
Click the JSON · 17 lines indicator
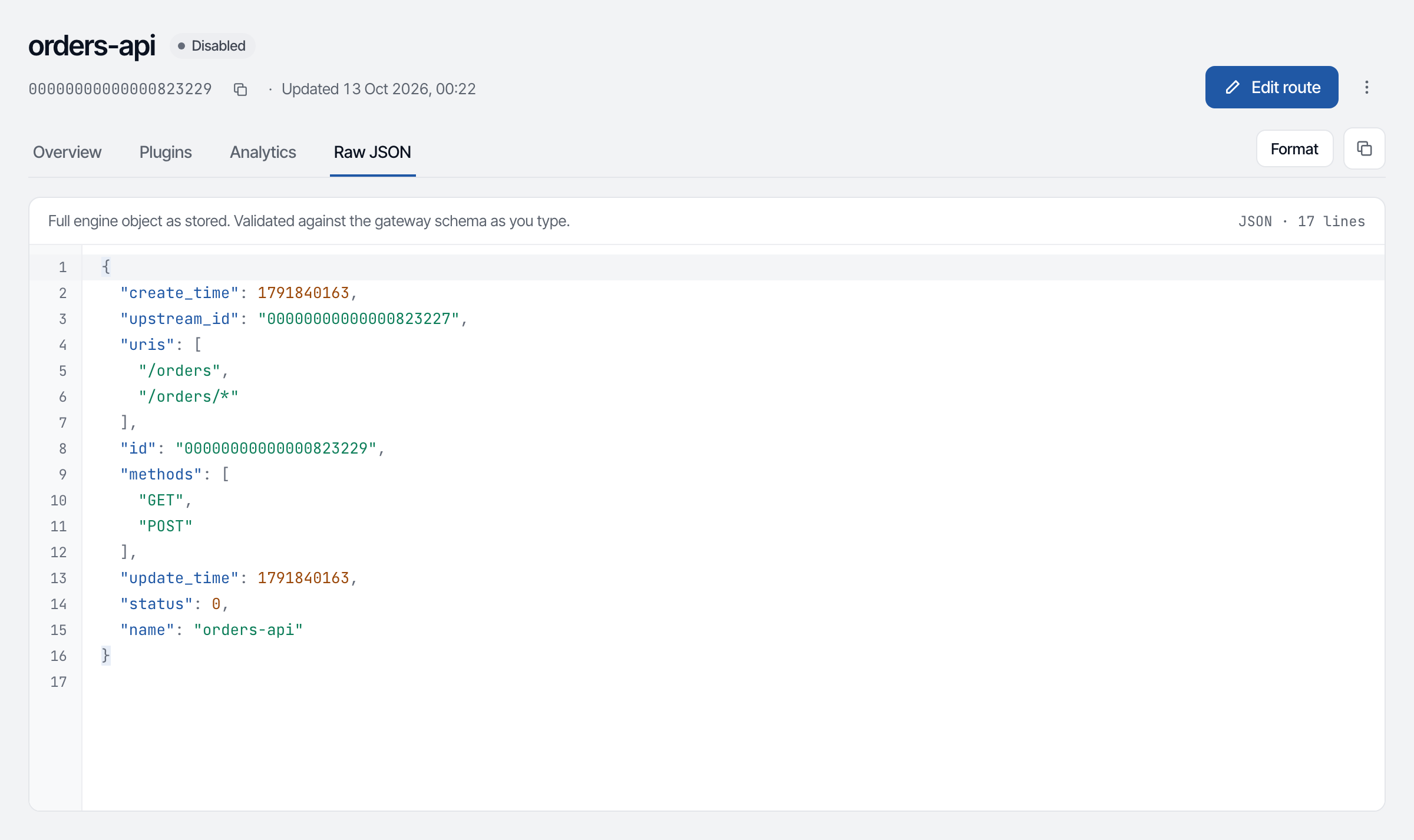(1301, 221)
